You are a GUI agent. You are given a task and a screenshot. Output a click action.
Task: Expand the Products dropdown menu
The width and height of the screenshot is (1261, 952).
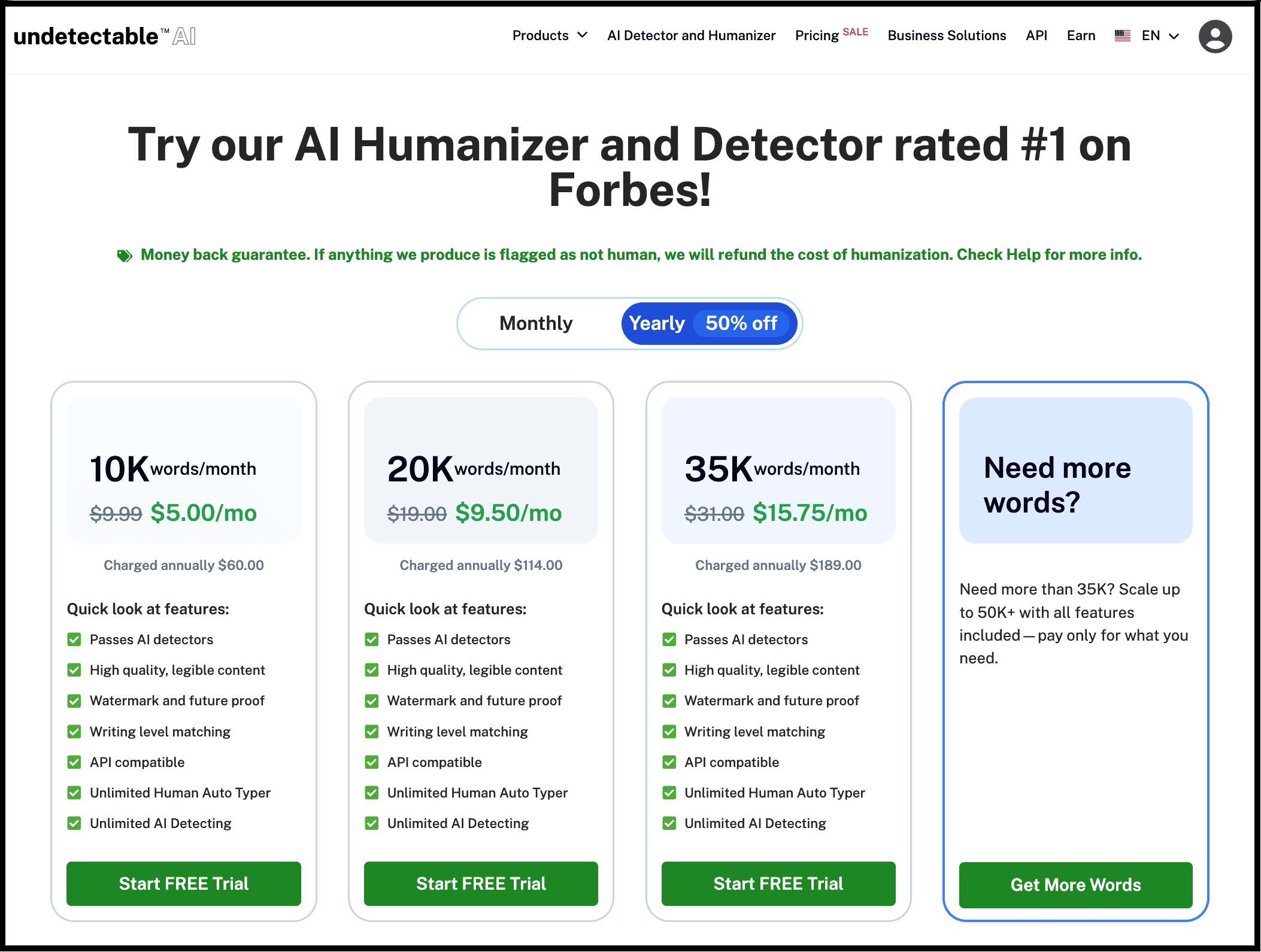click(550, 35)
